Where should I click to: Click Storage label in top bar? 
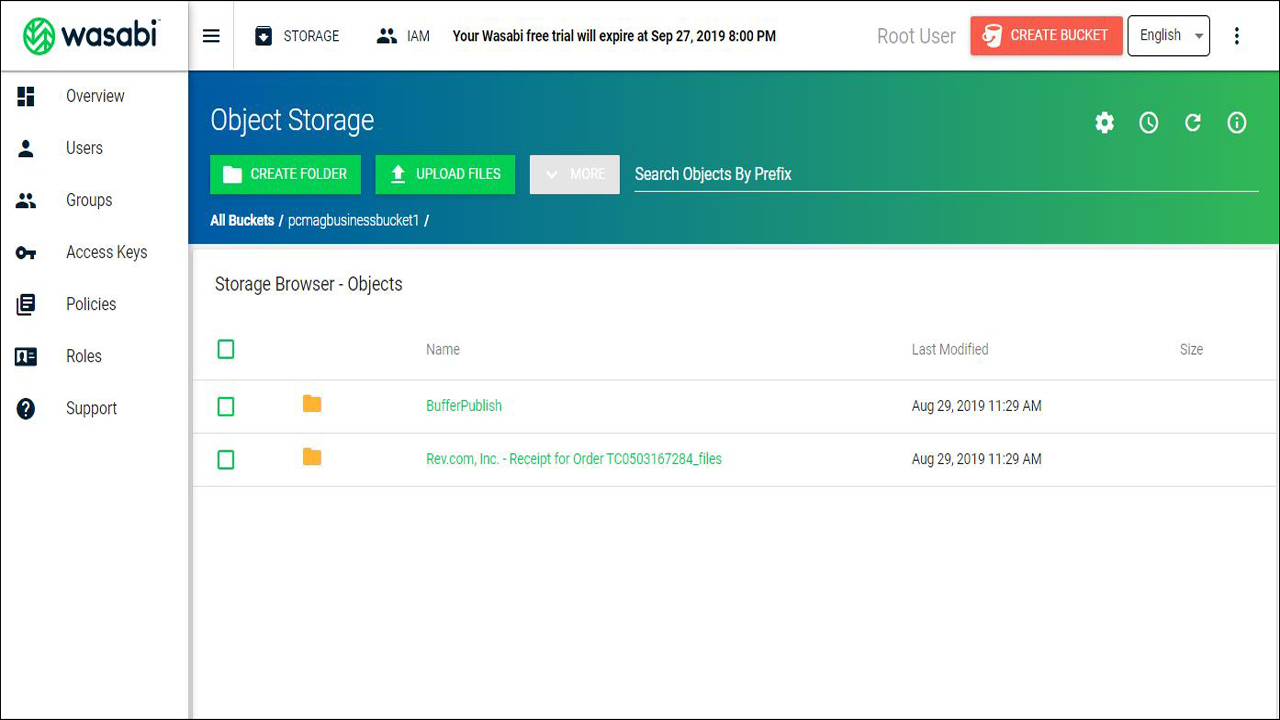[311, 36]
